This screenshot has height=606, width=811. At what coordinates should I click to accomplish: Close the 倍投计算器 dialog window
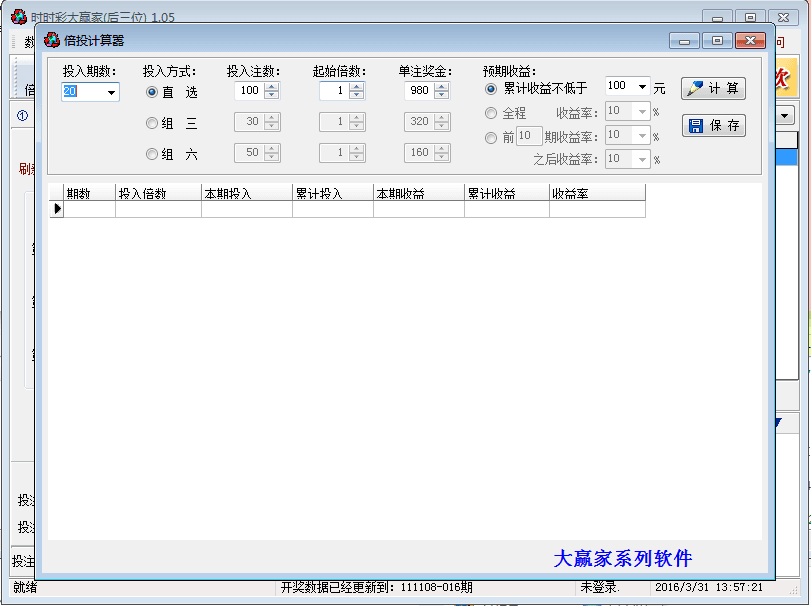[x=749, y=40]
